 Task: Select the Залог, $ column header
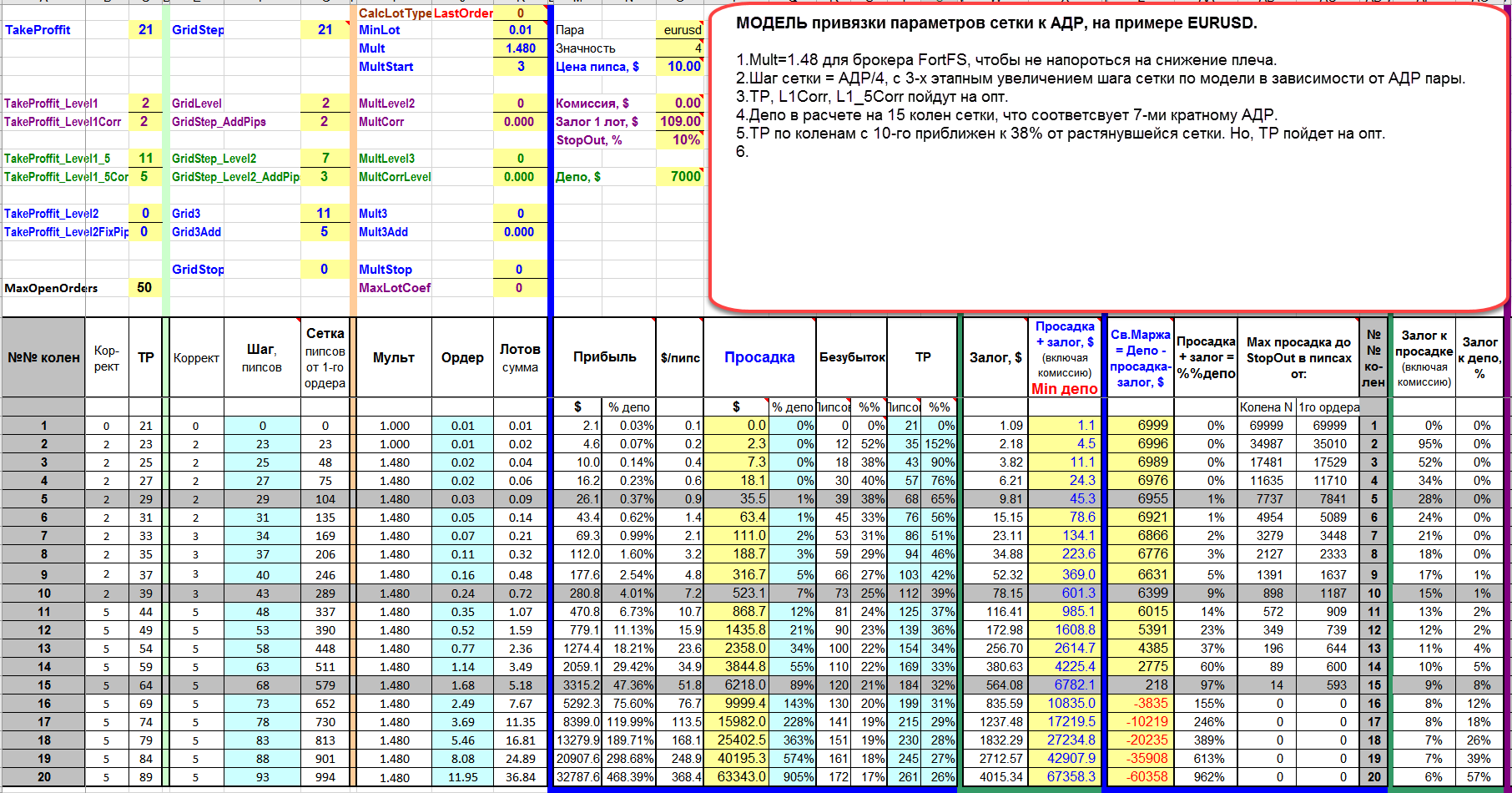point(995,357)
